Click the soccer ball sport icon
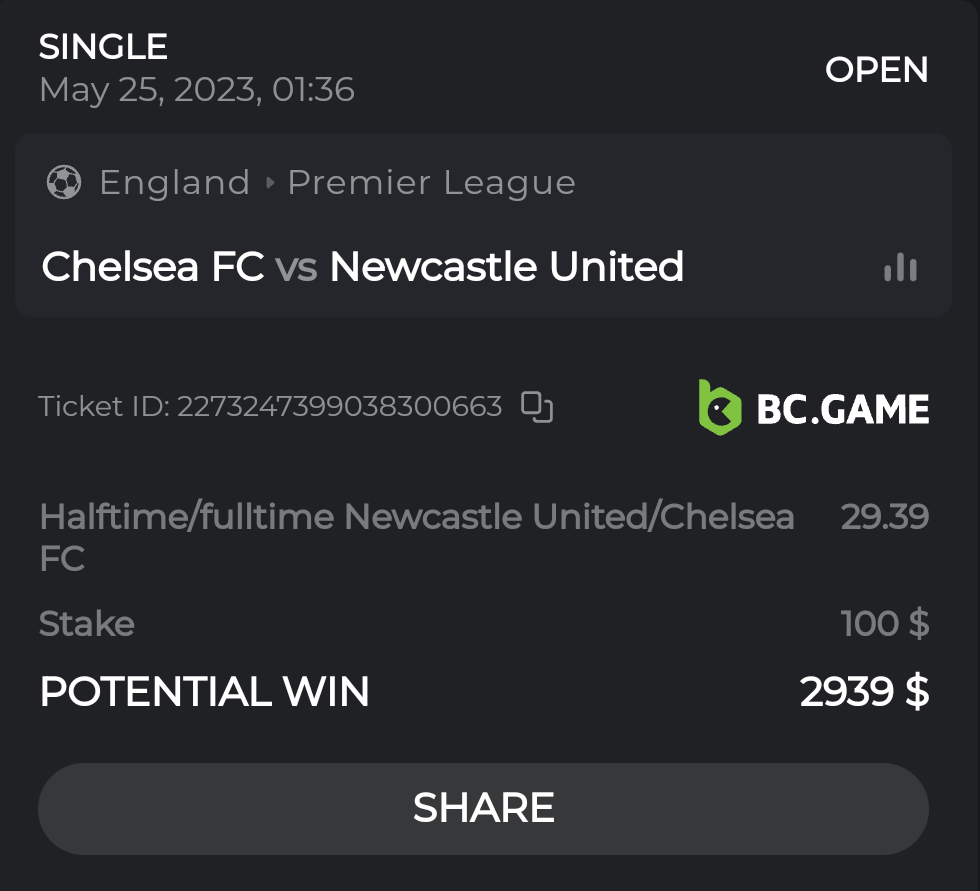Screen dimensions: 980x891 point(64,182)
